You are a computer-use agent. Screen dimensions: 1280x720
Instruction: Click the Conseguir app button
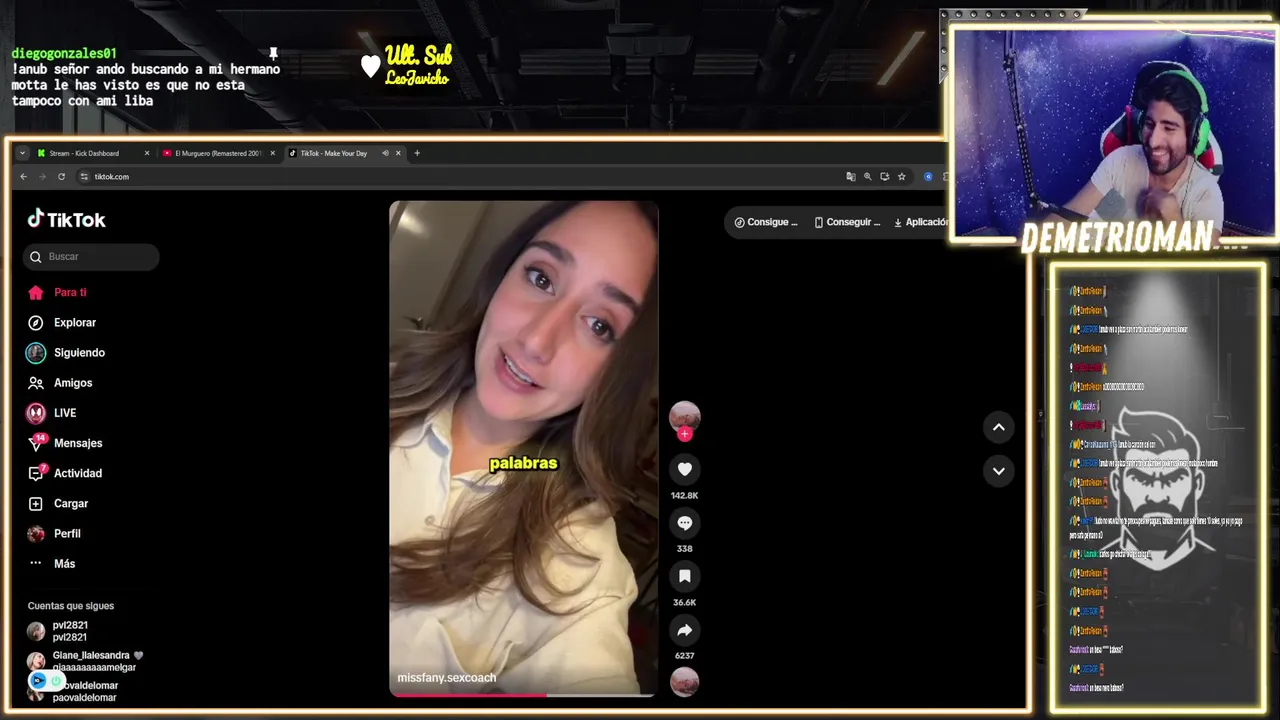pyautogui.click(x=847, y=222)
